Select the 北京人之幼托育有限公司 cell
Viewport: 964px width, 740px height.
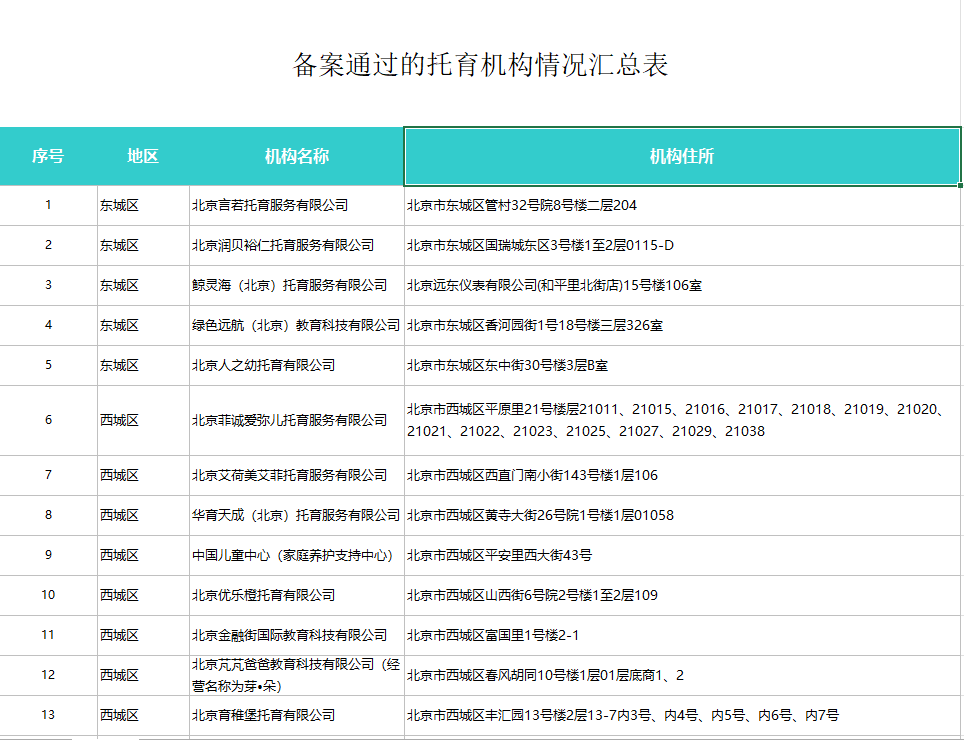pos(264,365)
